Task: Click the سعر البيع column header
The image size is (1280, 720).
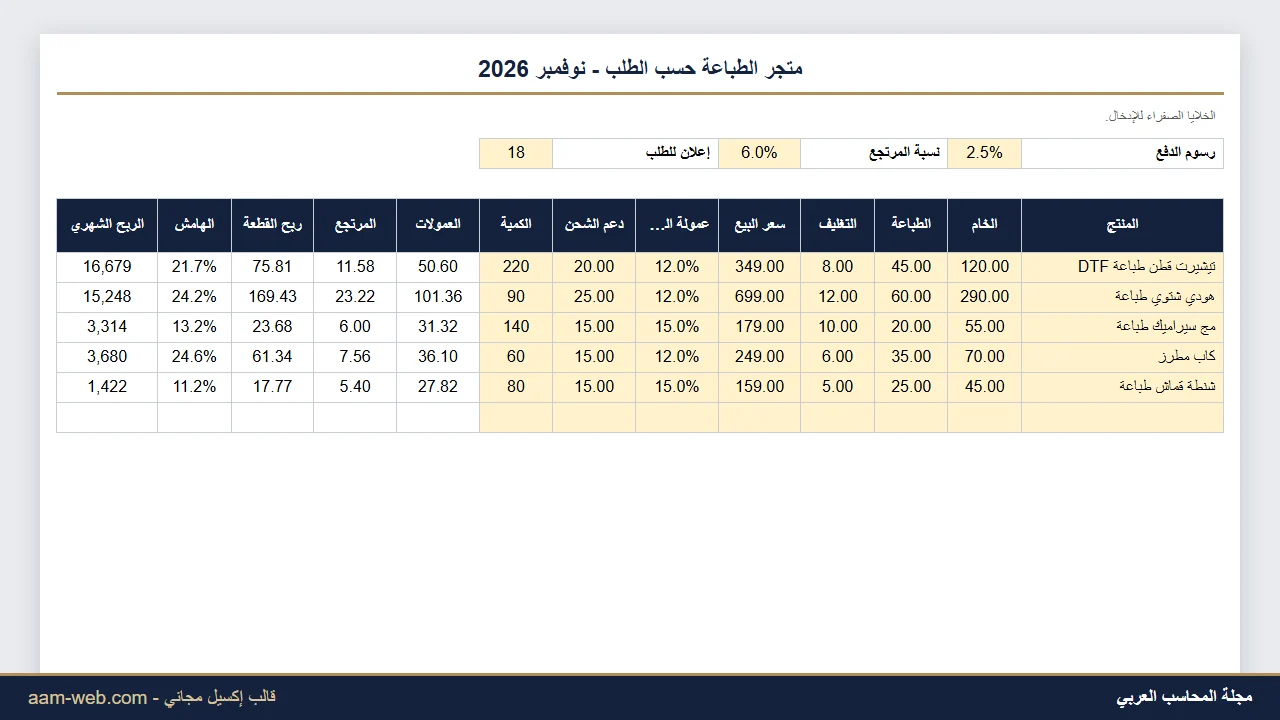Action: click(x=759, y=225)
